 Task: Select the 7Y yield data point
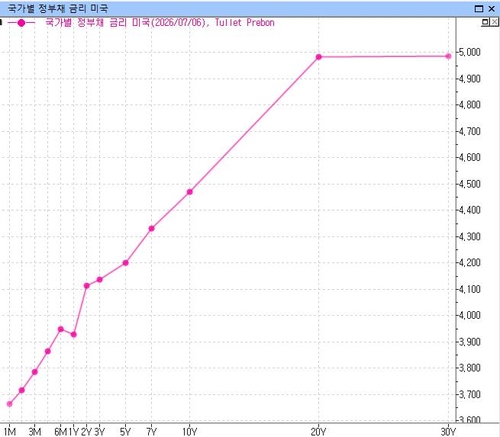point(151,228)
